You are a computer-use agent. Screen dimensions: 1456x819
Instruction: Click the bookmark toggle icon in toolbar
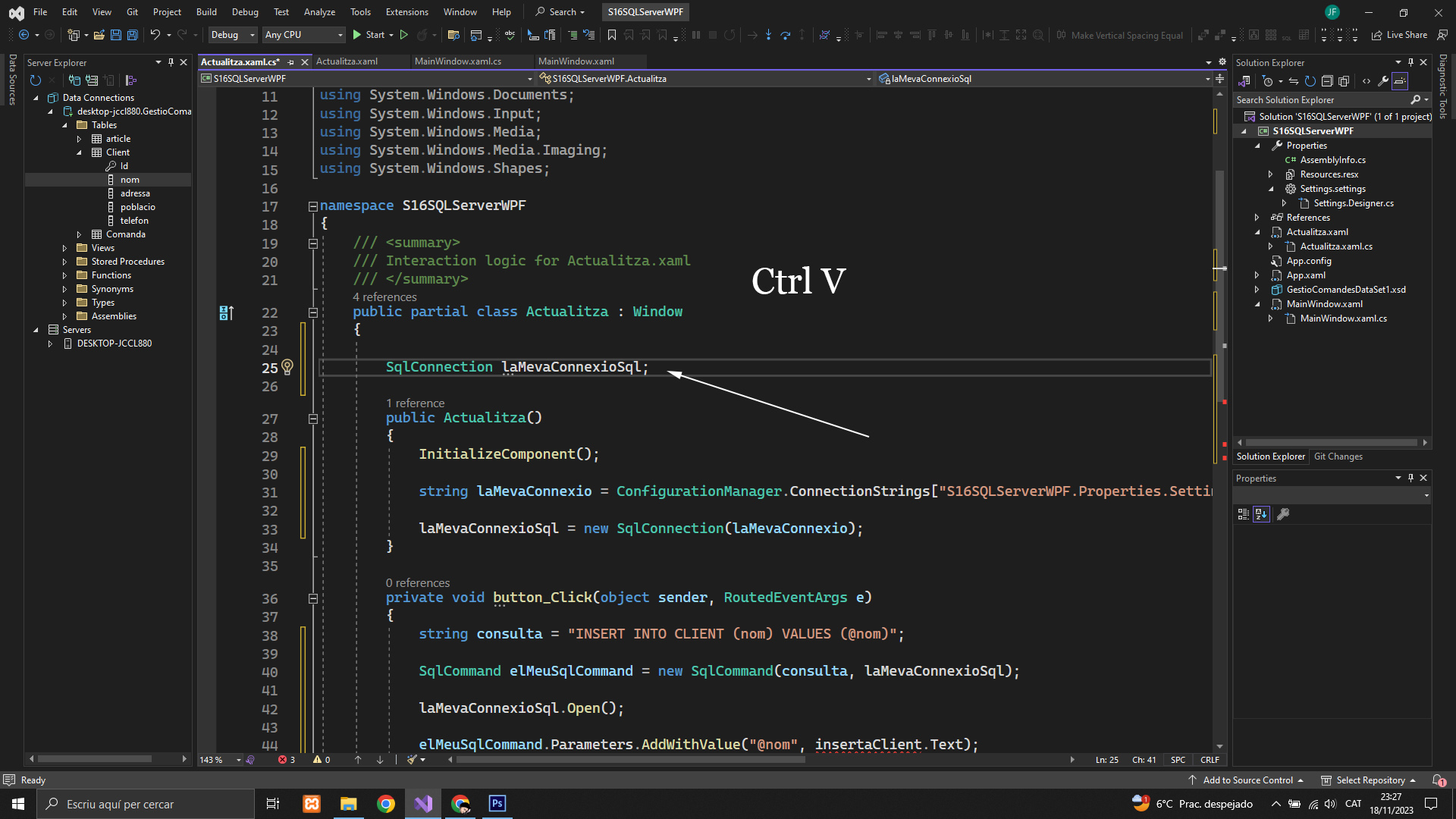[x=612, y=35]
